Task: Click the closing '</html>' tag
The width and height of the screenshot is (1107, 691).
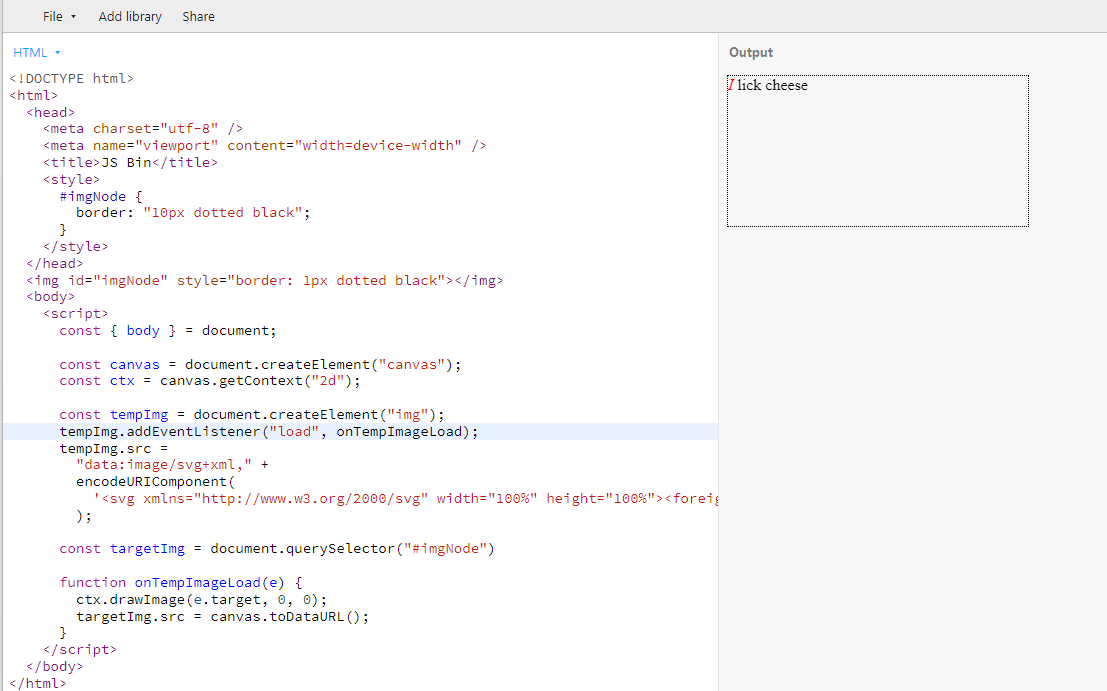Action: coord(38,683)
